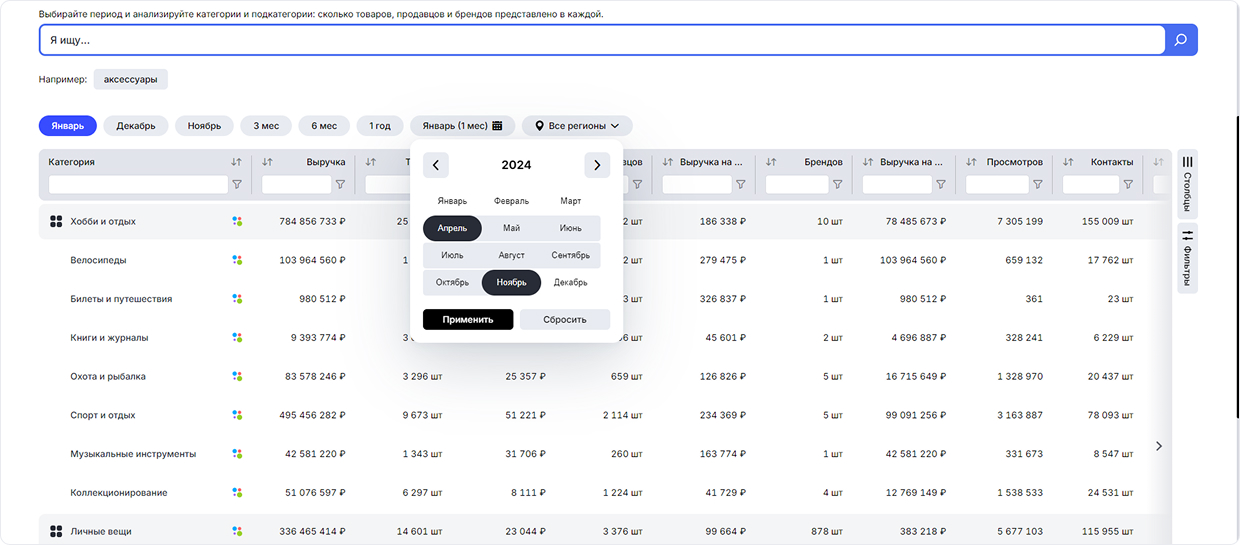
Task: Click the Я ищу search field
Action: [x=600, y=40]
